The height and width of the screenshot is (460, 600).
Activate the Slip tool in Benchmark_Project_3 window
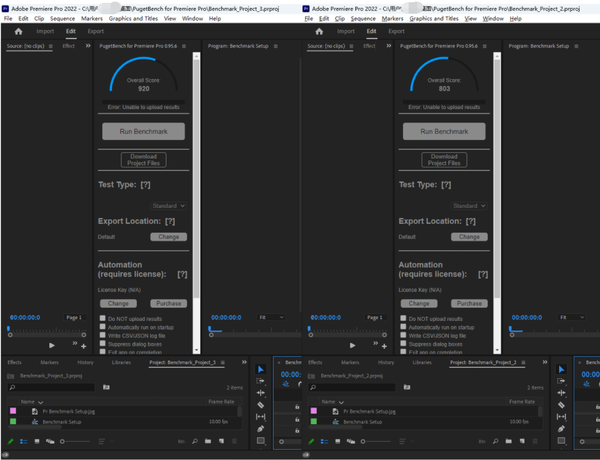click(x=261, y=417)
